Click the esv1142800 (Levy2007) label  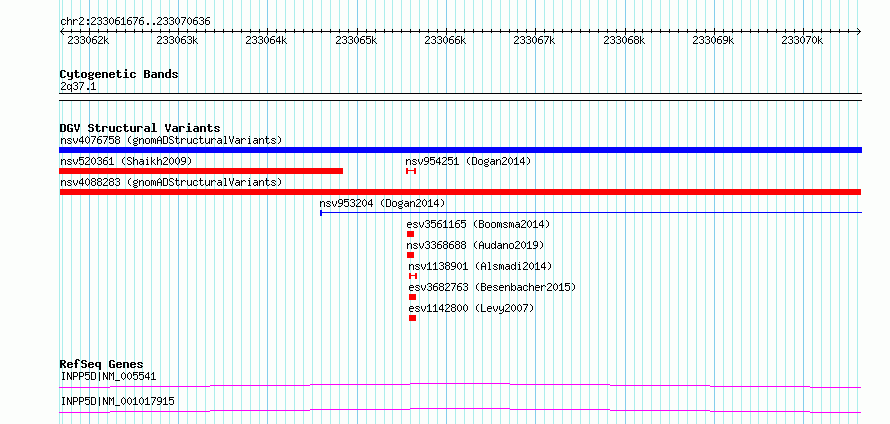tap(472, 308)
